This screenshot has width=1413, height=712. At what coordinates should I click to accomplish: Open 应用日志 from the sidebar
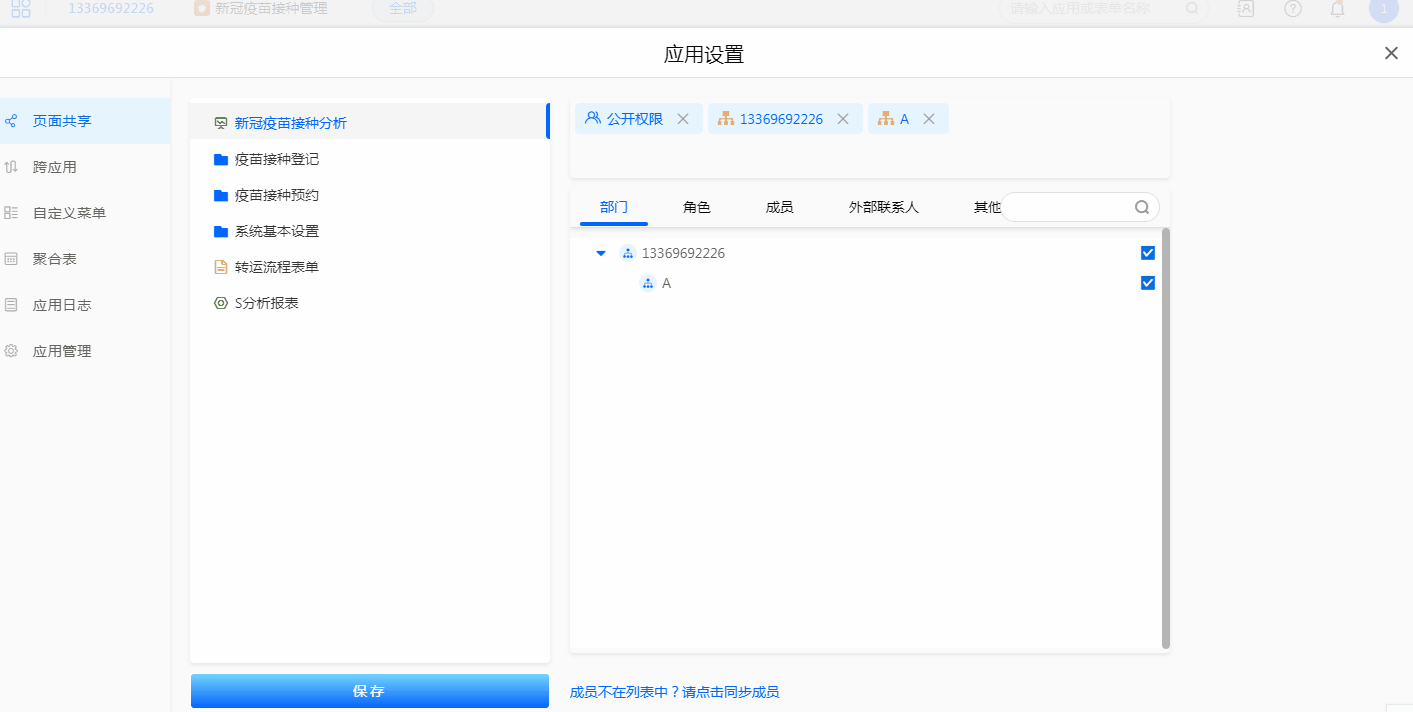click(62, 305)
